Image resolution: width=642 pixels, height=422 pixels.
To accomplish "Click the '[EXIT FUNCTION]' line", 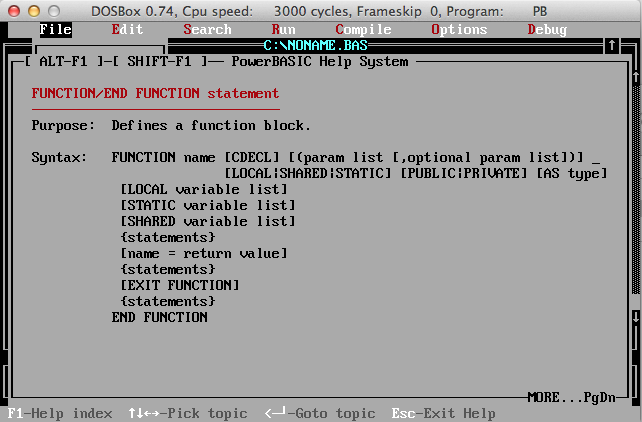I will coord(180,285).
